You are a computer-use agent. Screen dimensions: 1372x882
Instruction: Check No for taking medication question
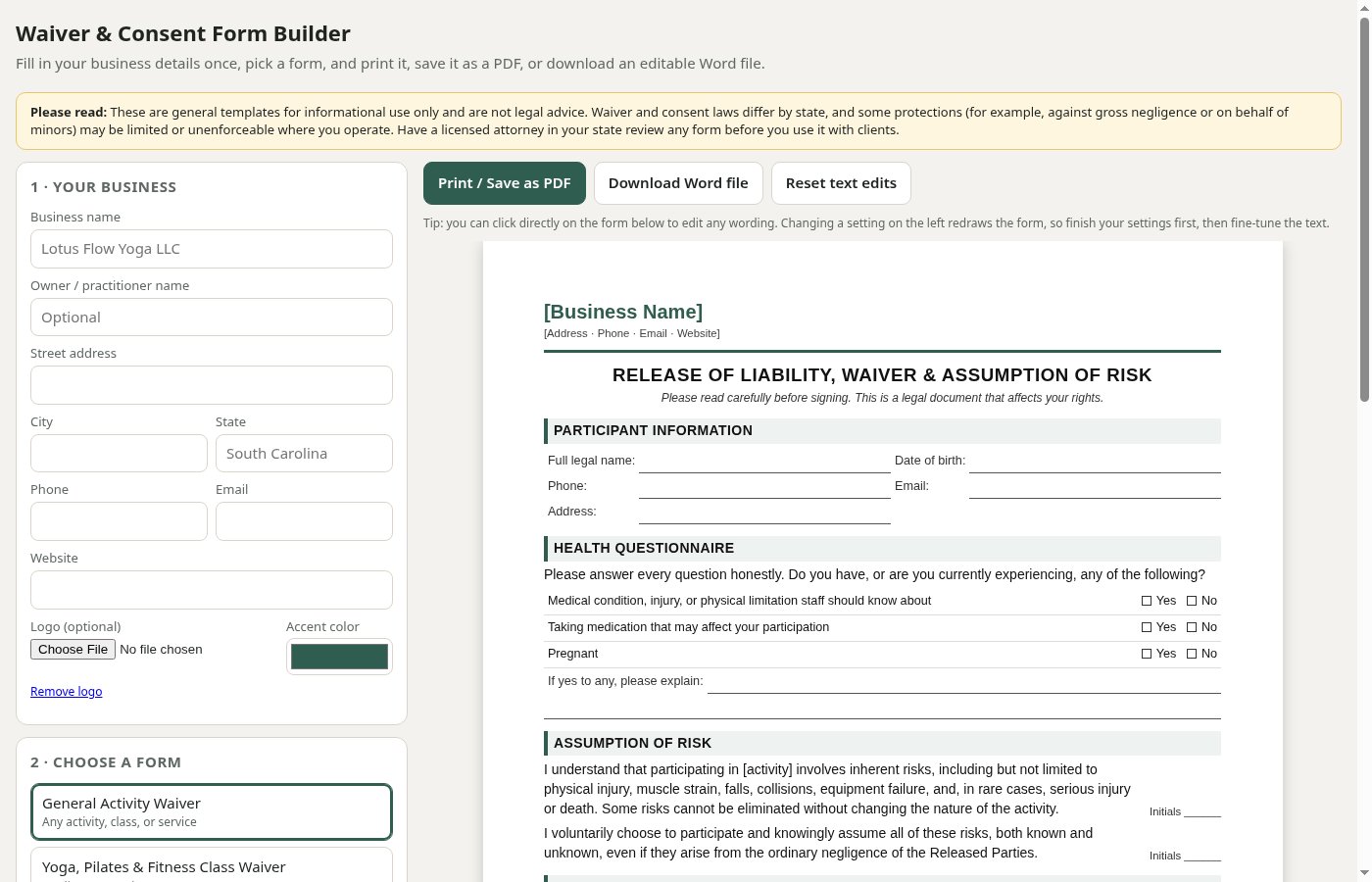pos(1192,627)
